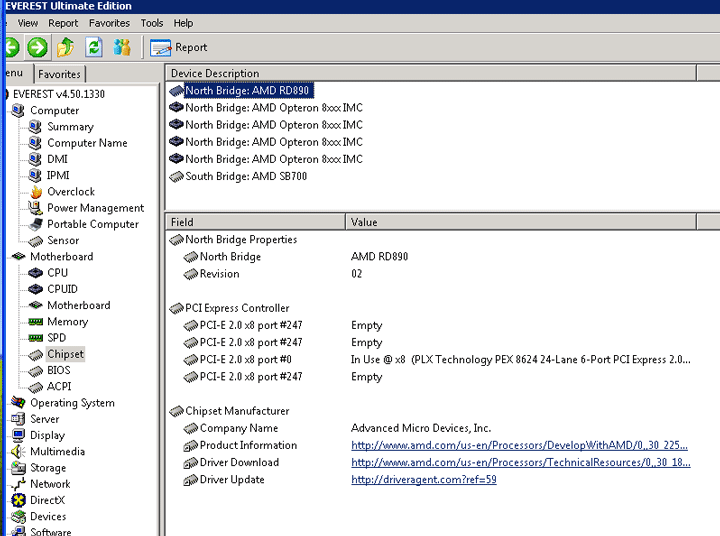The image size is (720, 536).
Task: Open the Tools menu
Action: coord(152,23)
